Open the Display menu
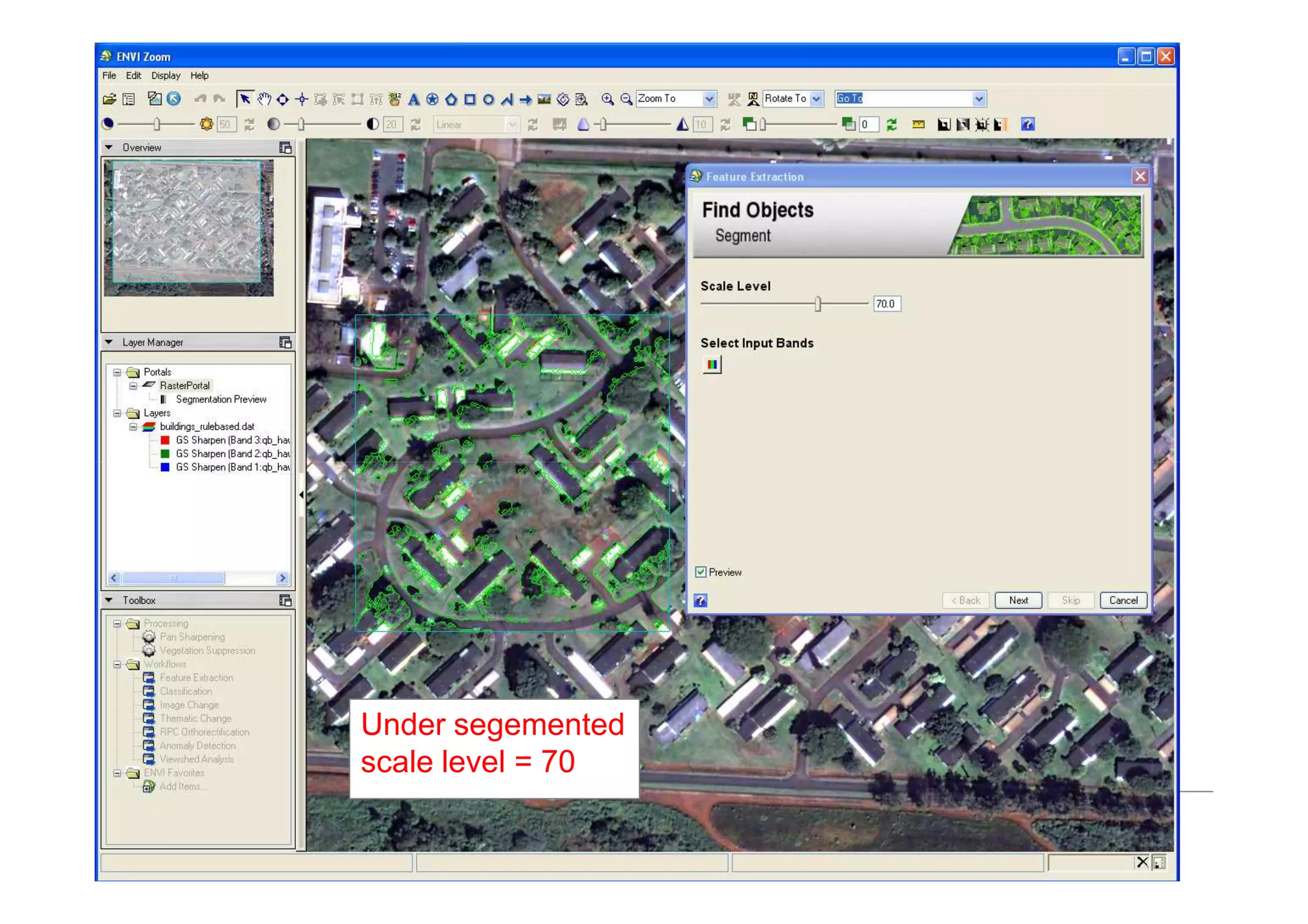Viewport: 1308px width, 924px height. click(x=166, y=75)
